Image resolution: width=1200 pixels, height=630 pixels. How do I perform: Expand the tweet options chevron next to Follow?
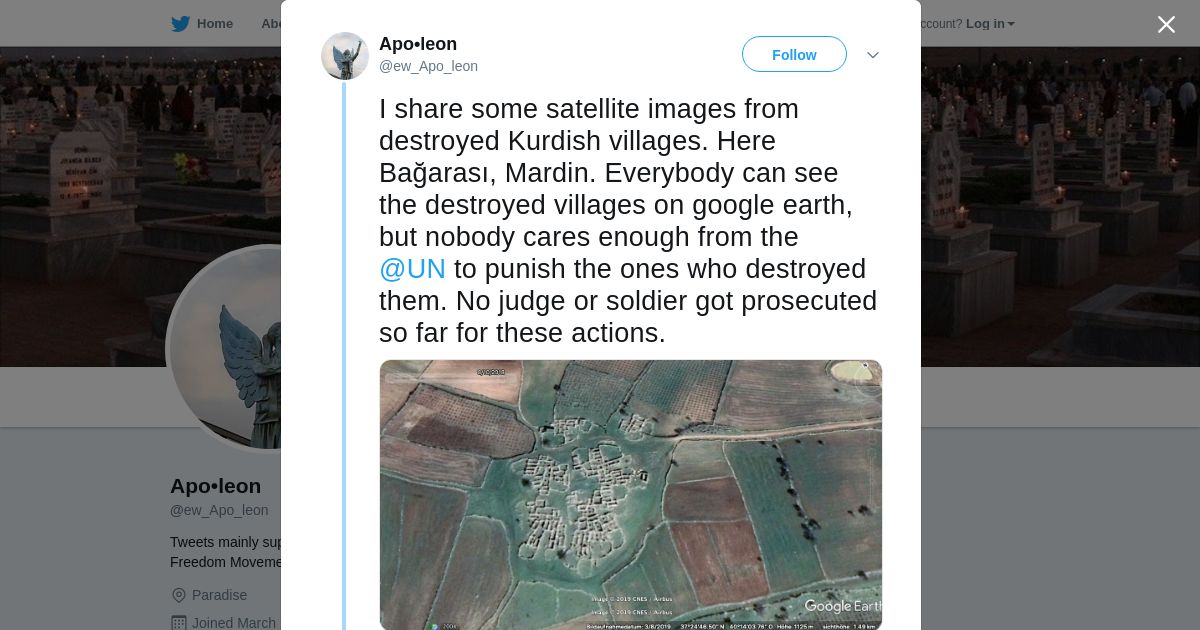pos(873,55)
